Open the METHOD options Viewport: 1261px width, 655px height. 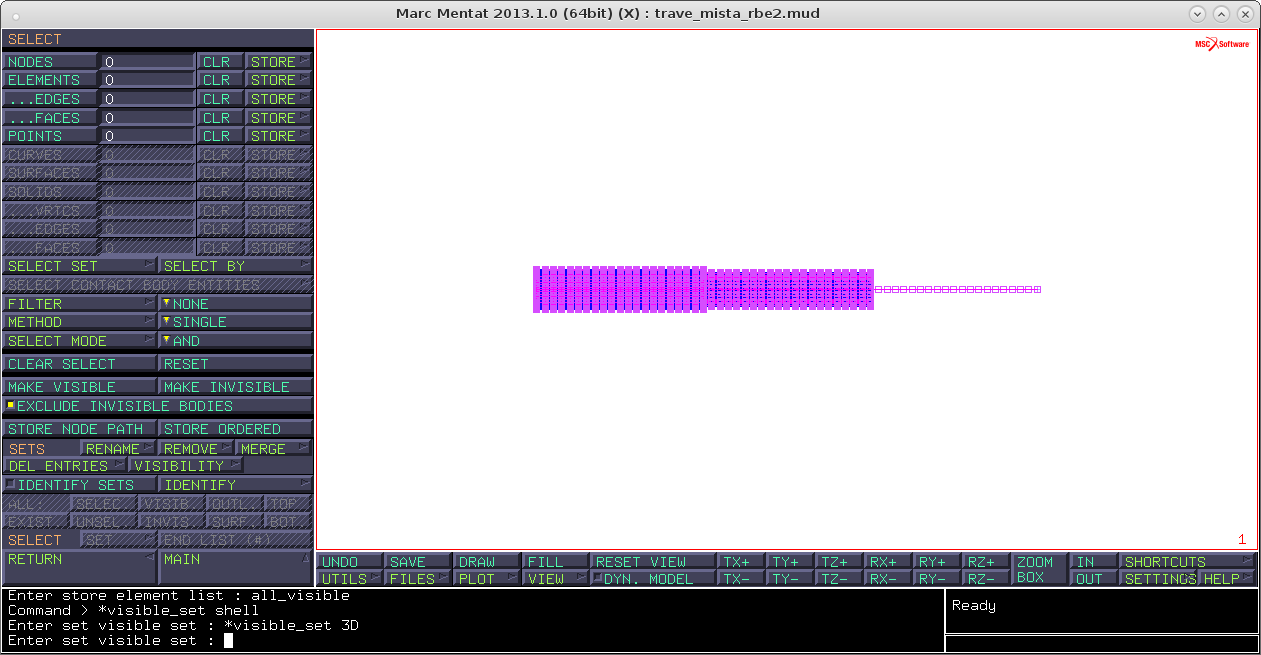point(80,322)
